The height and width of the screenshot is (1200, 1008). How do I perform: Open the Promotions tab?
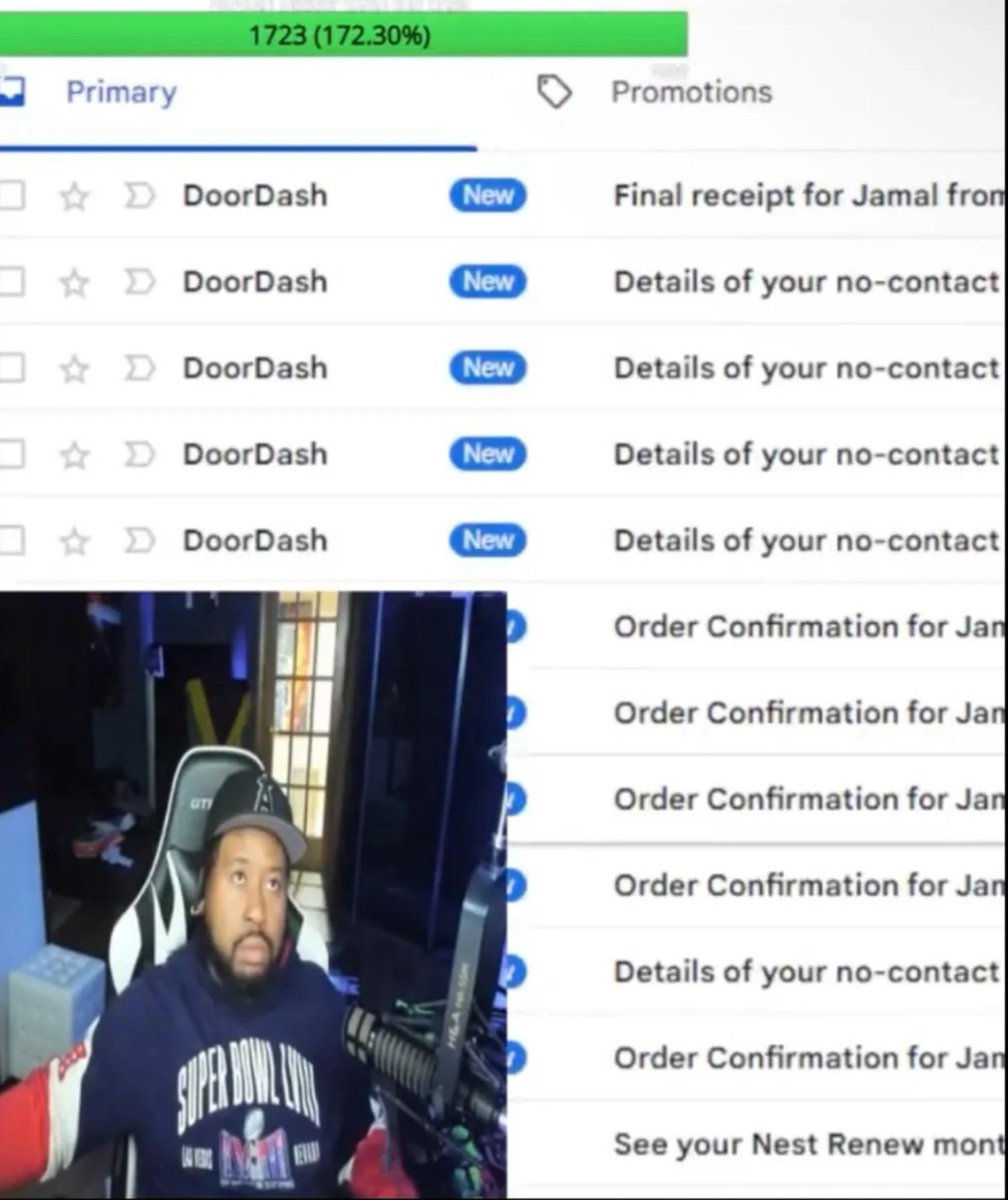691,92
